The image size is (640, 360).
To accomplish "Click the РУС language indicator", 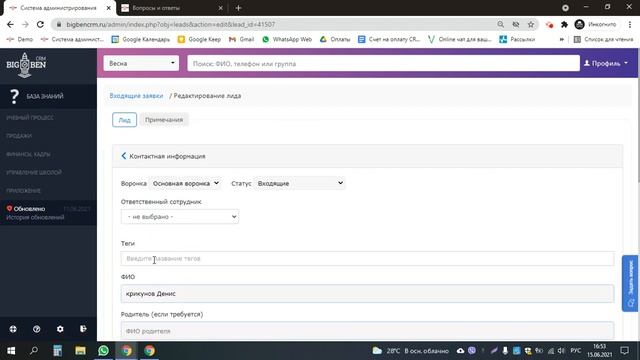I will pyautogui.click(x=576, y=351).
